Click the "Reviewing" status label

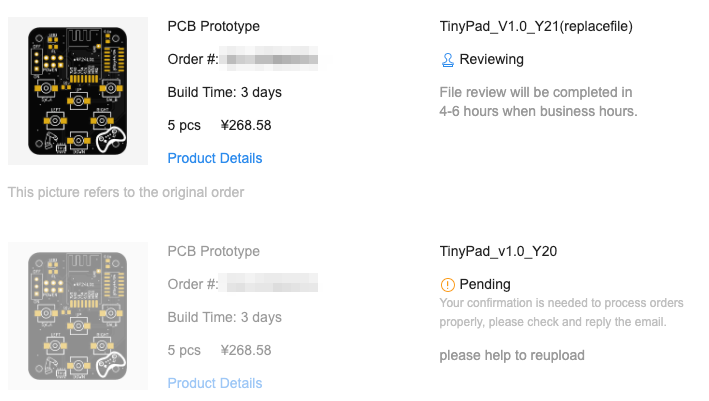coord(491,60)
